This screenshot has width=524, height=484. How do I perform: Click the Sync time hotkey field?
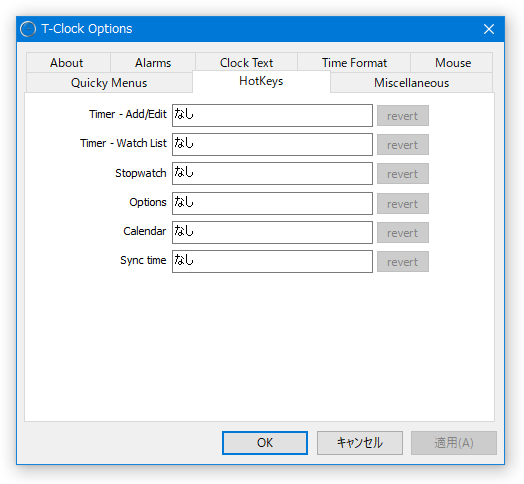pos(272,261)
